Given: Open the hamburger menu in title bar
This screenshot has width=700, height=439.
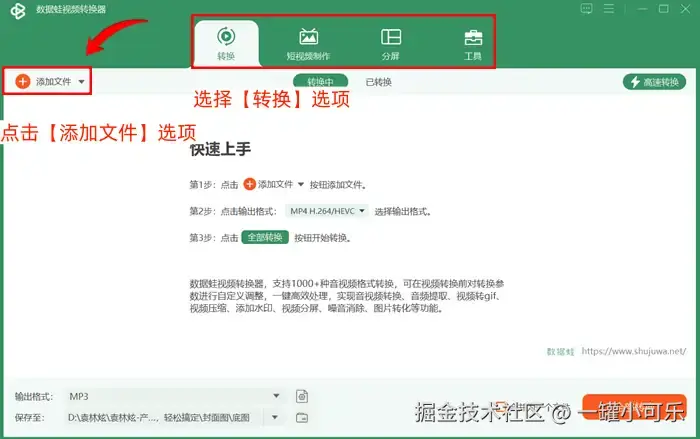Looking at the screenshot, I should [x=609, y=8].
